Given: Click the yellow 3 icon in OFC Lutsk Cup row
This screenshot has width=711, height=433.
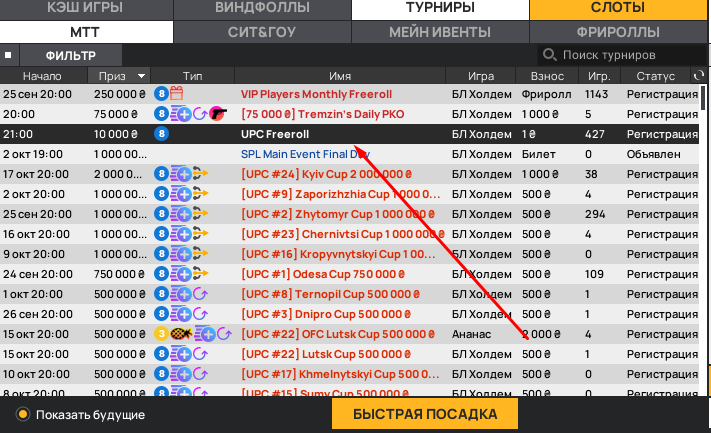Looking at the screenshot, I should tap(161, 334).
